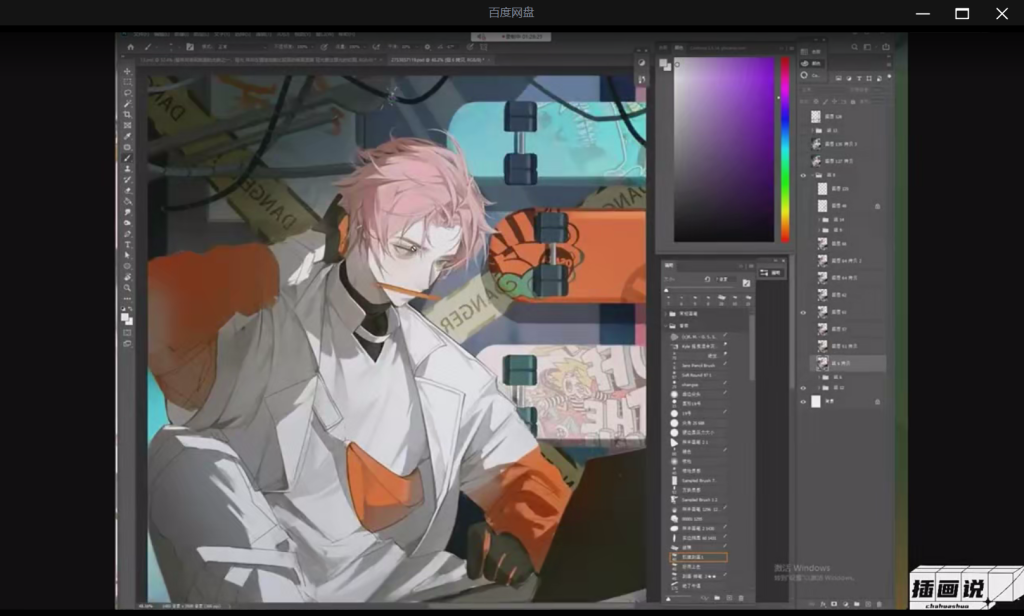
Task: Toggle visibility of the white background layer
Action: (803, 401)
